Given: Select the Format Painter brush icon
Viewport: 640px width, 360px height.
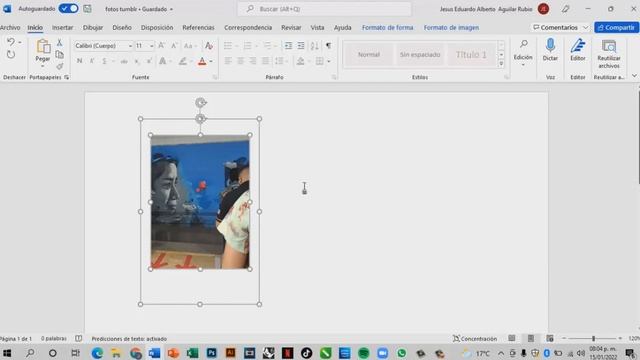Looking at the screenshot, I should [x=60, y=66].
